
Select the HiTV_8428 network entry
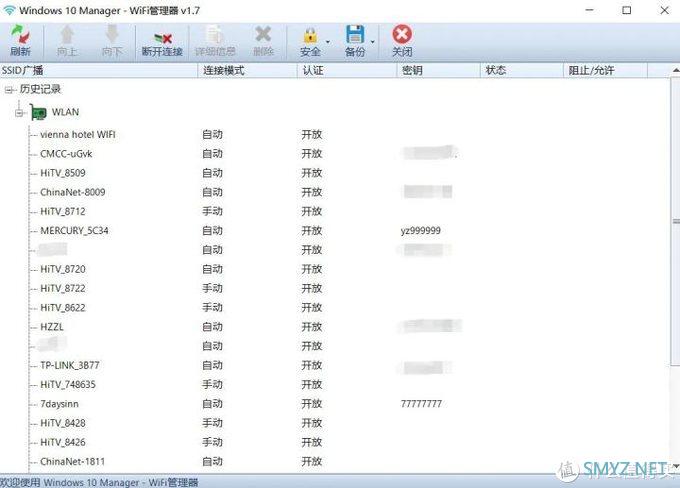pos(63,423)
